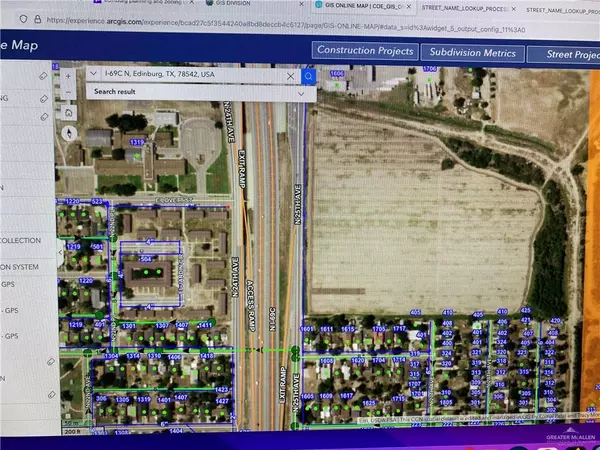Close the GIS DIVISION browser tab
The height and width of the screenshot is (450, 600).
click(x=302, y=4)
